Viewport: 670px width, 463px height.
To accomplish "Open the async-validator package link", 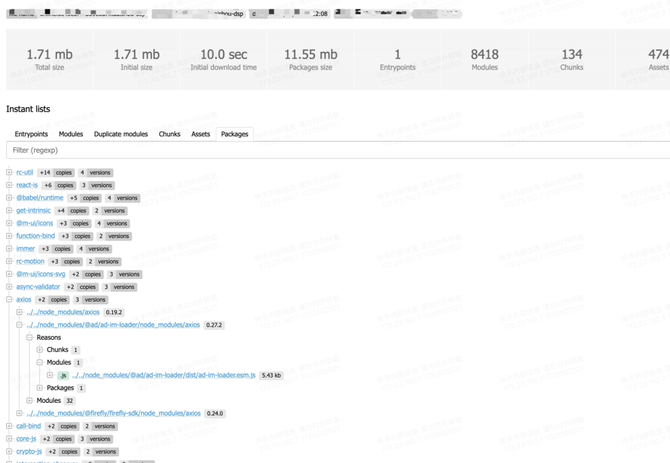I will [x=38, y=287].
